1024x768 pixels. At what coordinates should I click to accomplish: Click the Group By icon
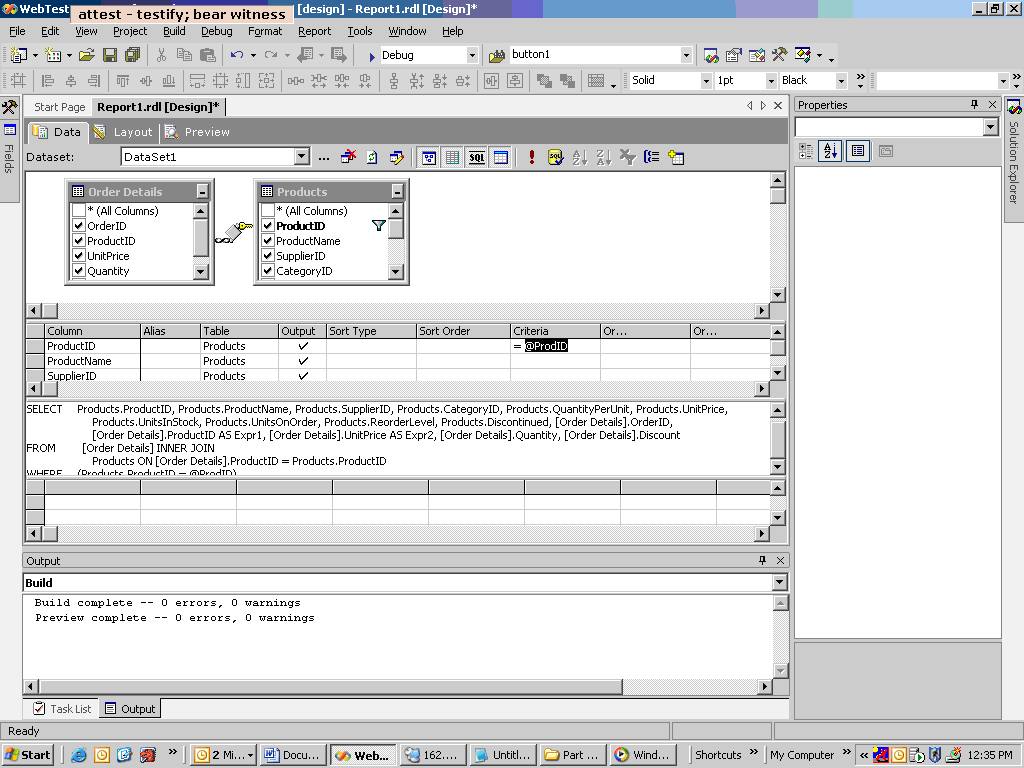click(x=652, y=157)
